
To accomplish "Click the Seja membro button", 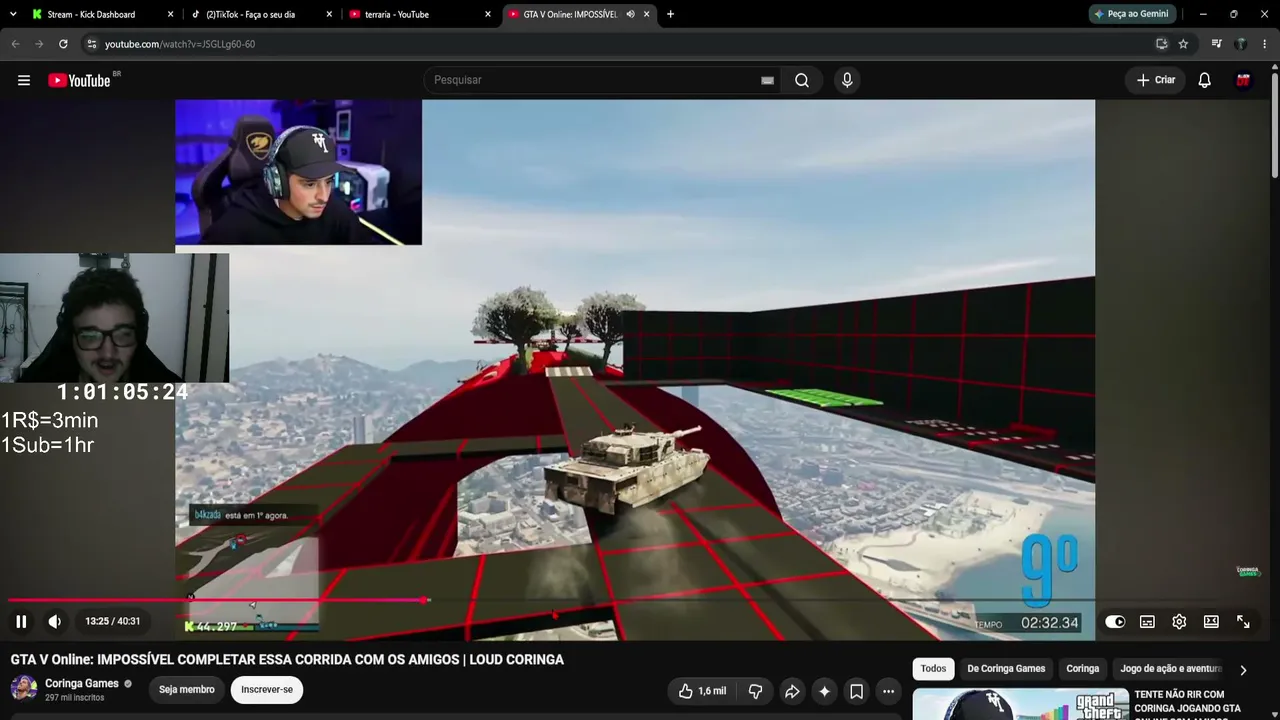I will click(187, 690).
